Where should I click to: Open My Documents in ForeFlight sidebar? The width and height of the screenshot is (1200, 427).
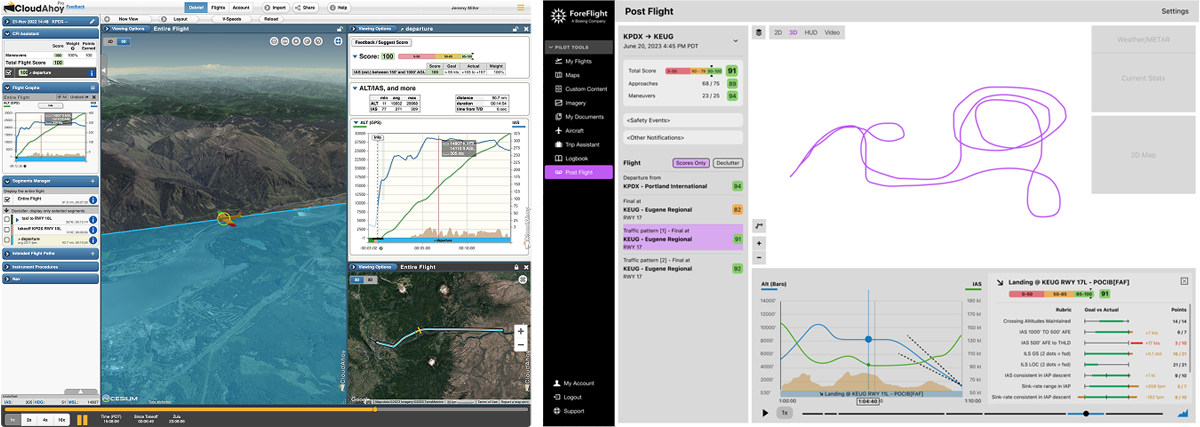pyautogui.click(x=577, y=117)
